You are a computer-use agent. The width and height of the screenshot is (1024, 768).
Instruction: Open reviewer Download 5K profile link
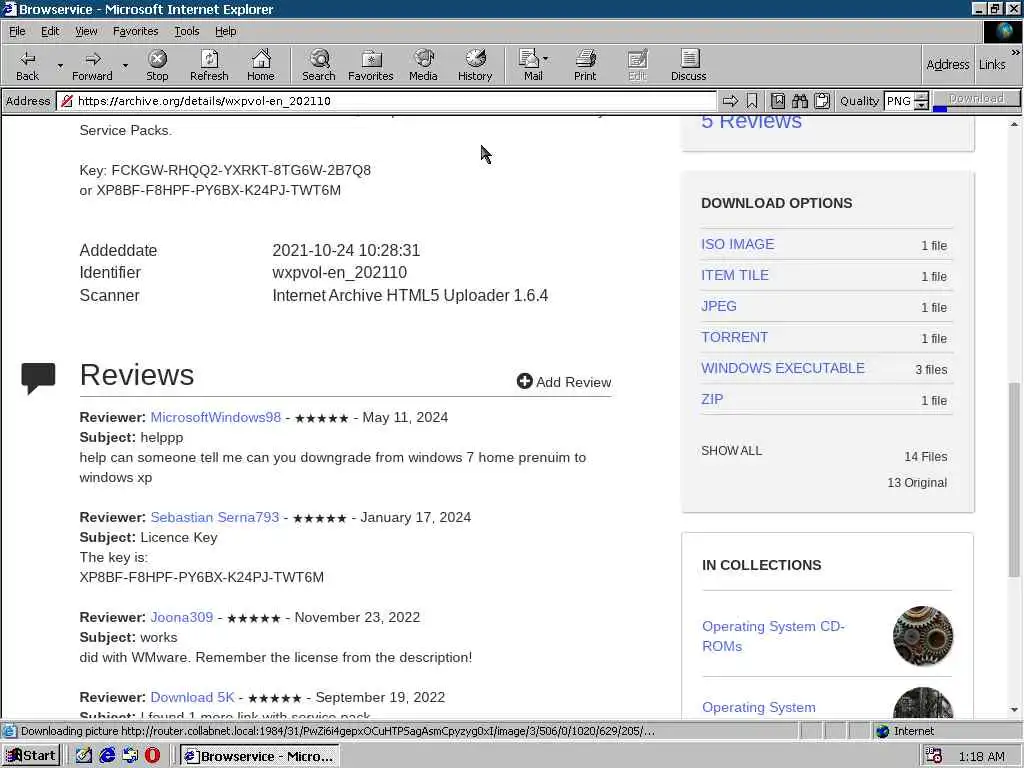(192, 697)
